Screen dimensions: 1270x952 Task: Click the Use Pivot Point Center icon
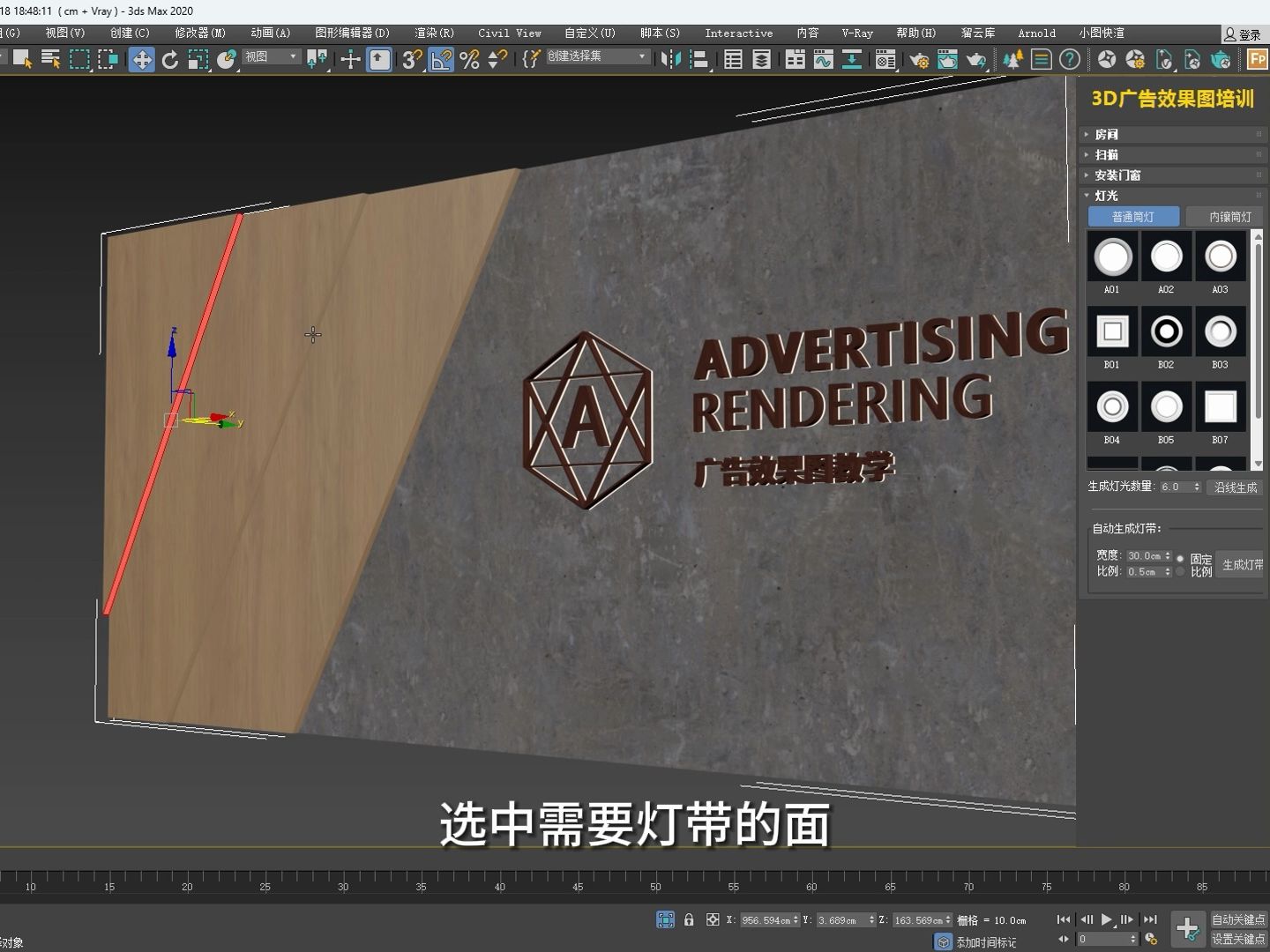click(x=317, y=59)
